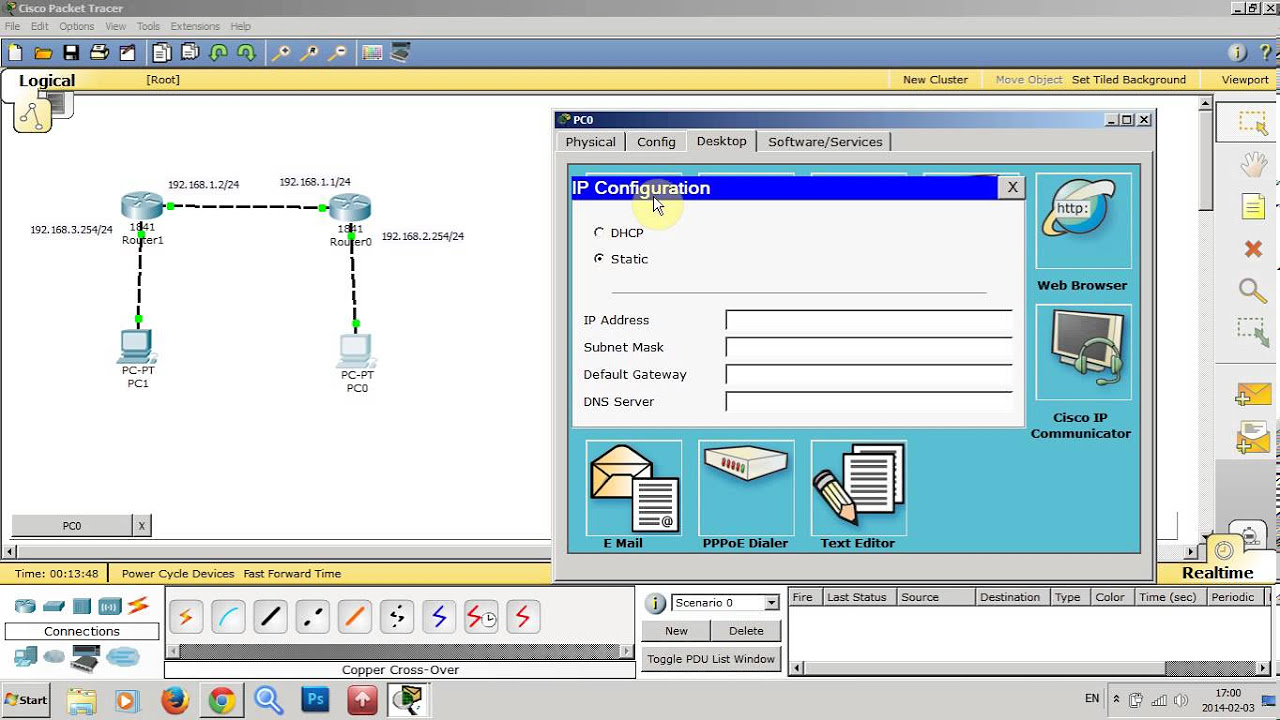
Task: Choose the dashed Copper Cross-Over cable
Action: tap(312, 618)
